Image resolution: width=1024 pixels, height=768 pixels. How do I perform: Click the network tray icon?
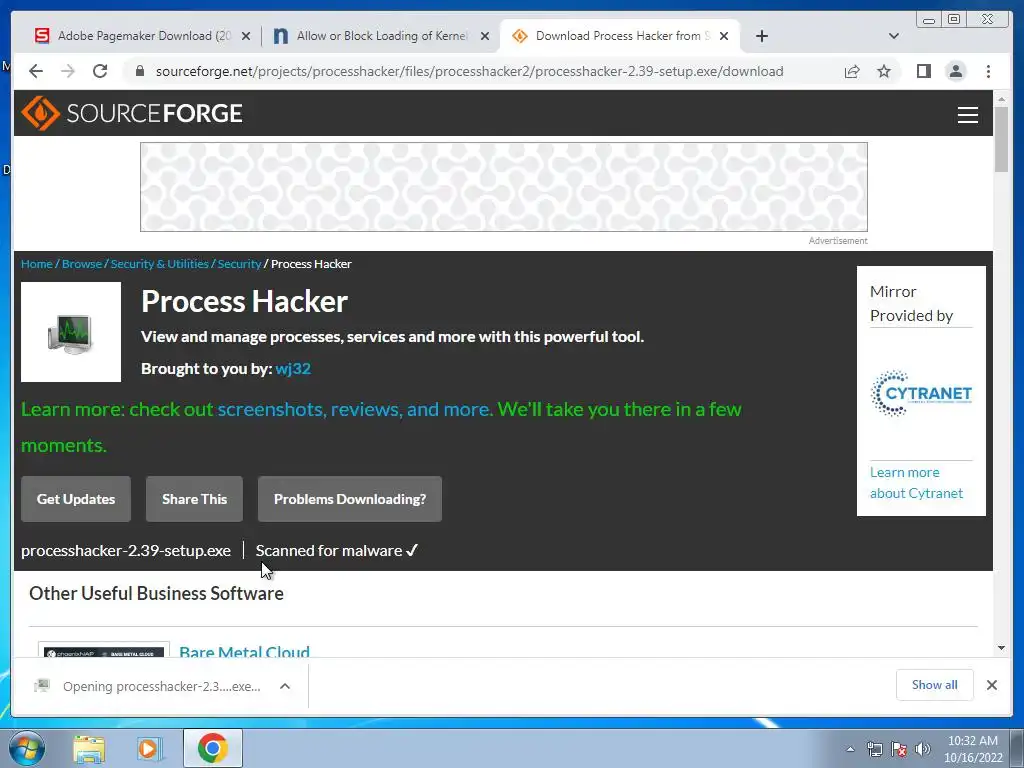[874, 749]
